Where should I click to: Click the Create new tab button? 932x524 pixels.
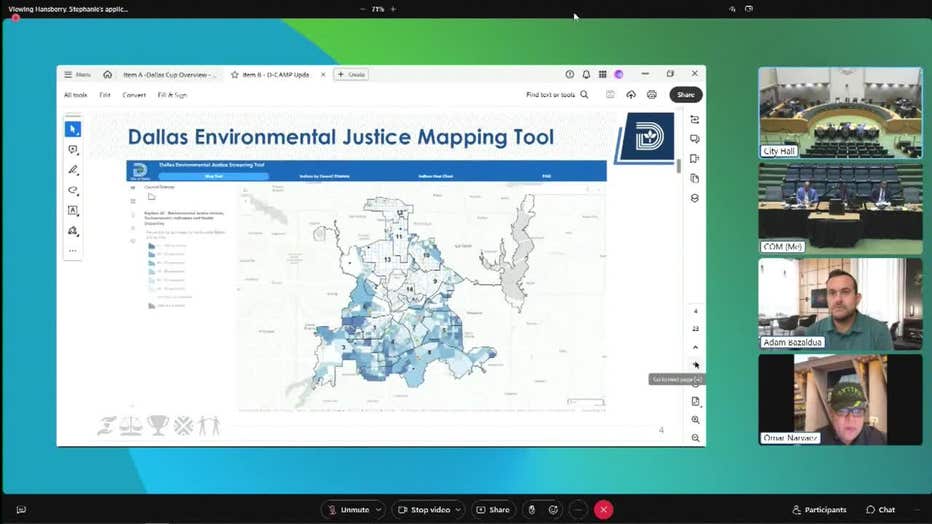pos(351,74)
